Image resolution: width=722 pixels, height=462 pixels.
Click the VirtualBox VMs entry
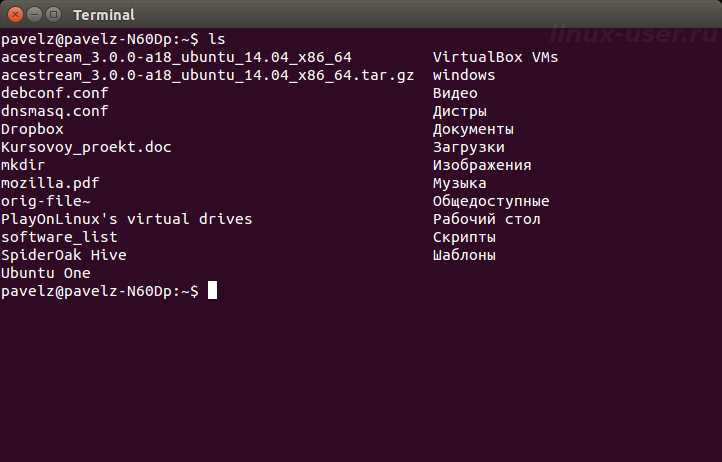[495, 57]
